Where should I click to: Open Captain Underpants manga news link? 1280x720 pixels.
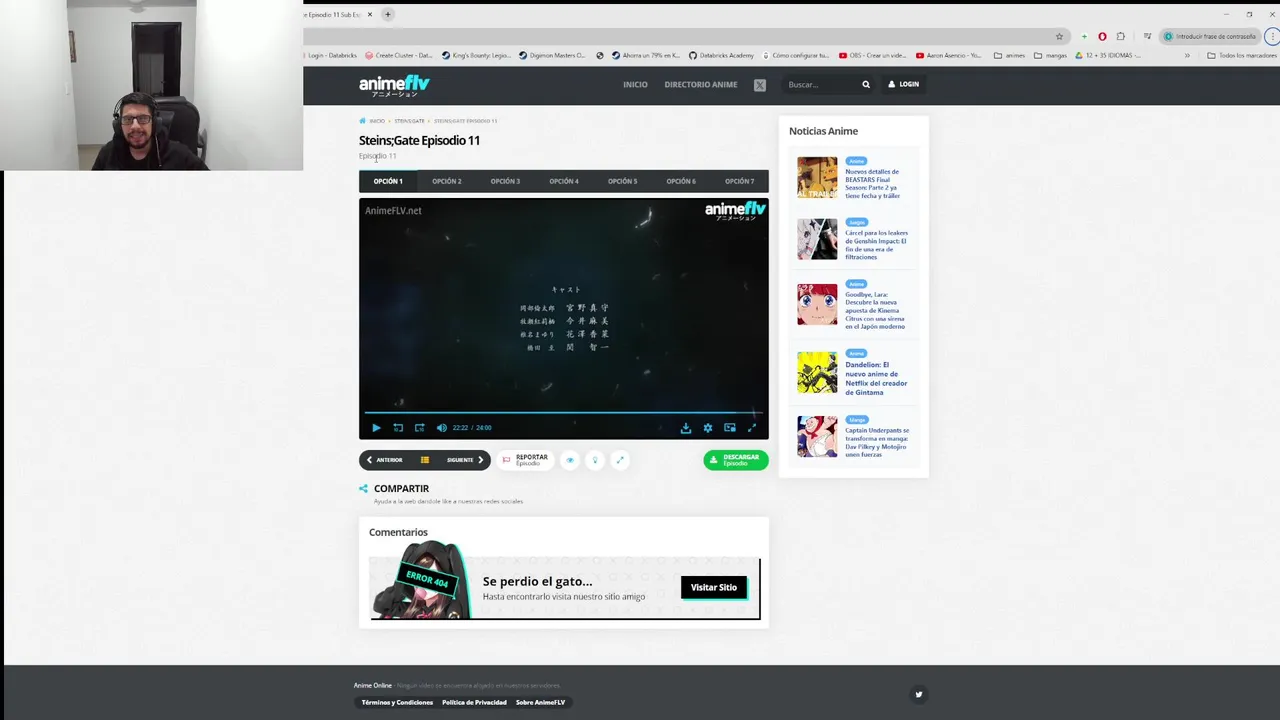[x=877, y=442]
